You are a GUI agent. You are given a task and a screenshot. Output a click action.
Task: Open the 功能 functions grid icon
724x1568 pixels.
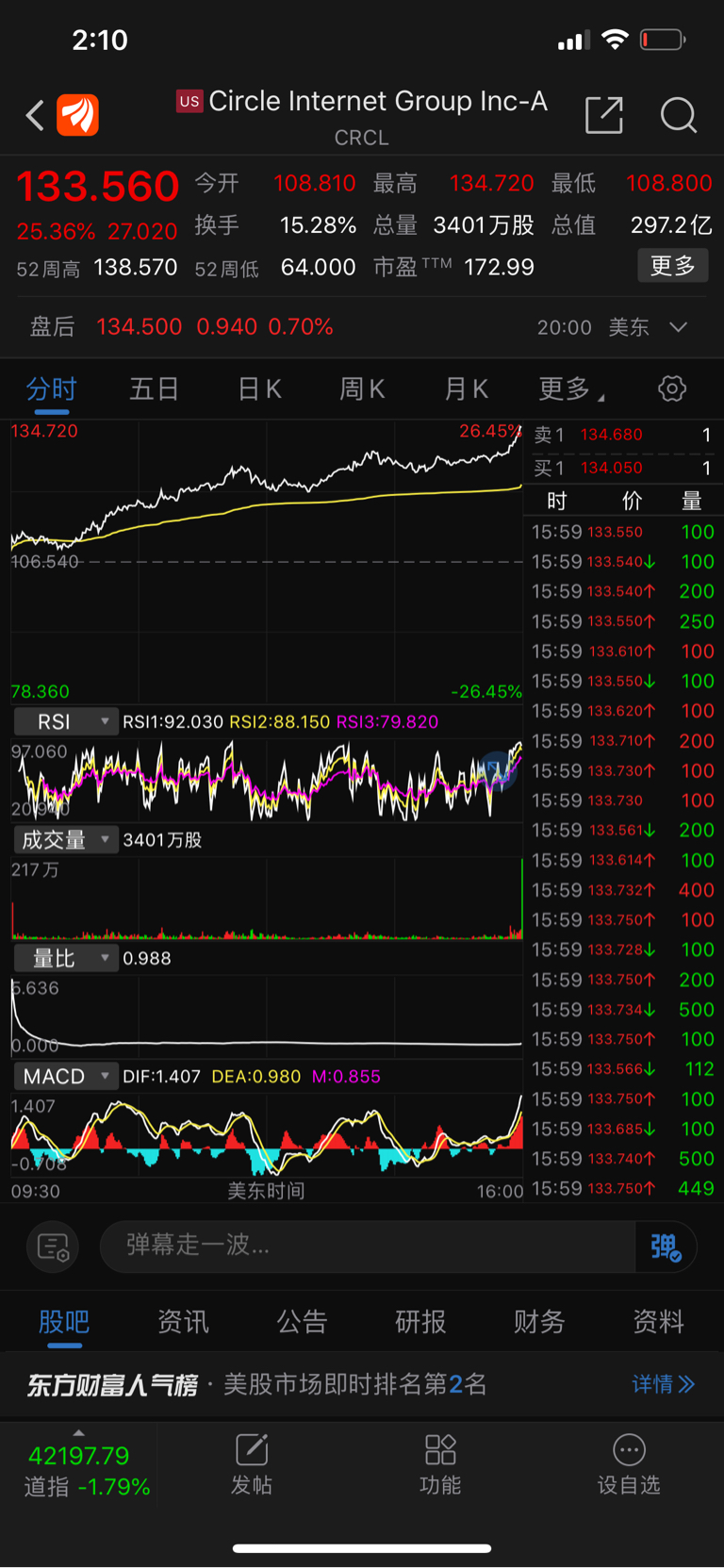pyautogui.click(x=440, y=1464)
